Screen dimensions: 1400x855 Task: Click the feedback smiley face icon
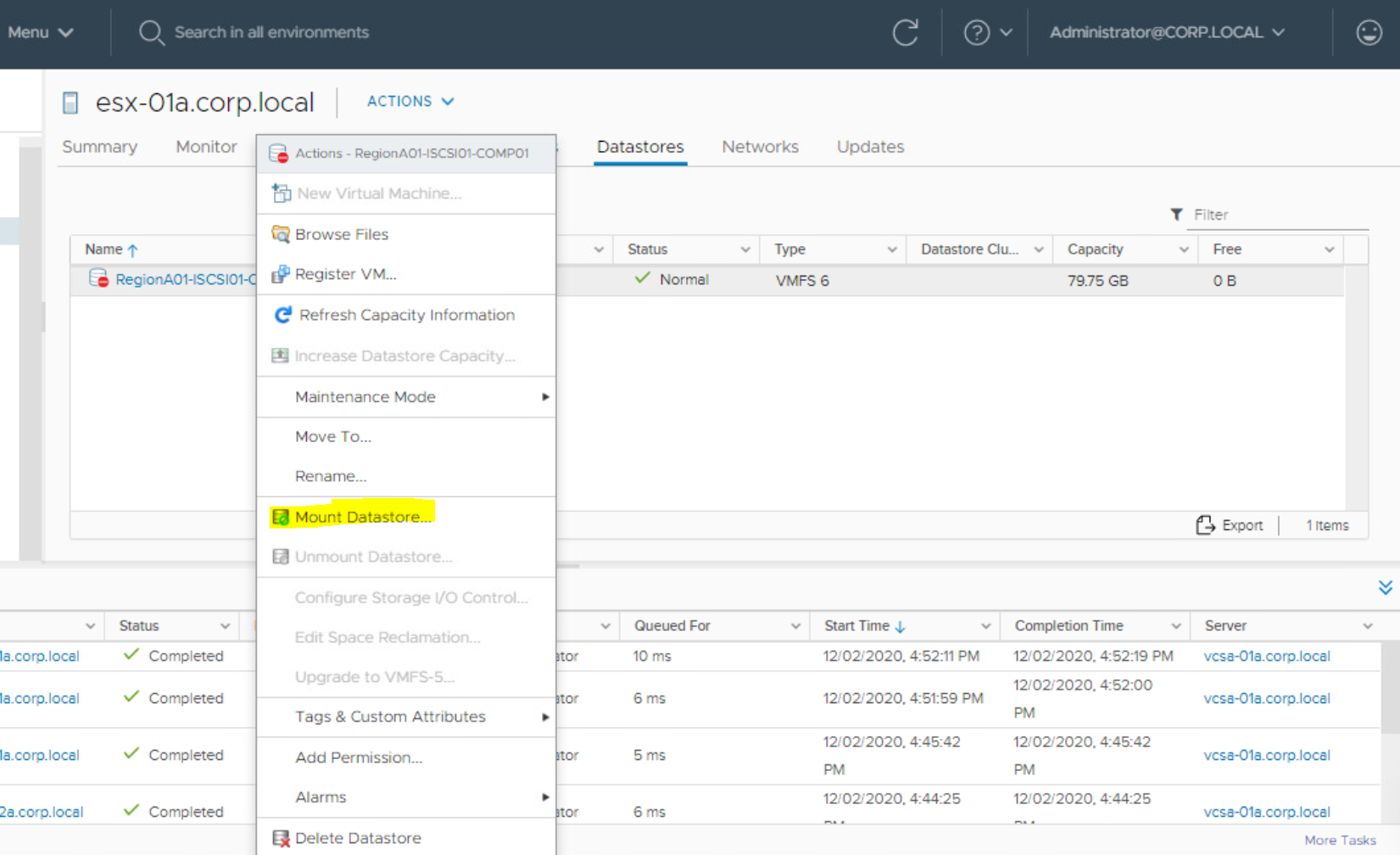[1368, 32]
